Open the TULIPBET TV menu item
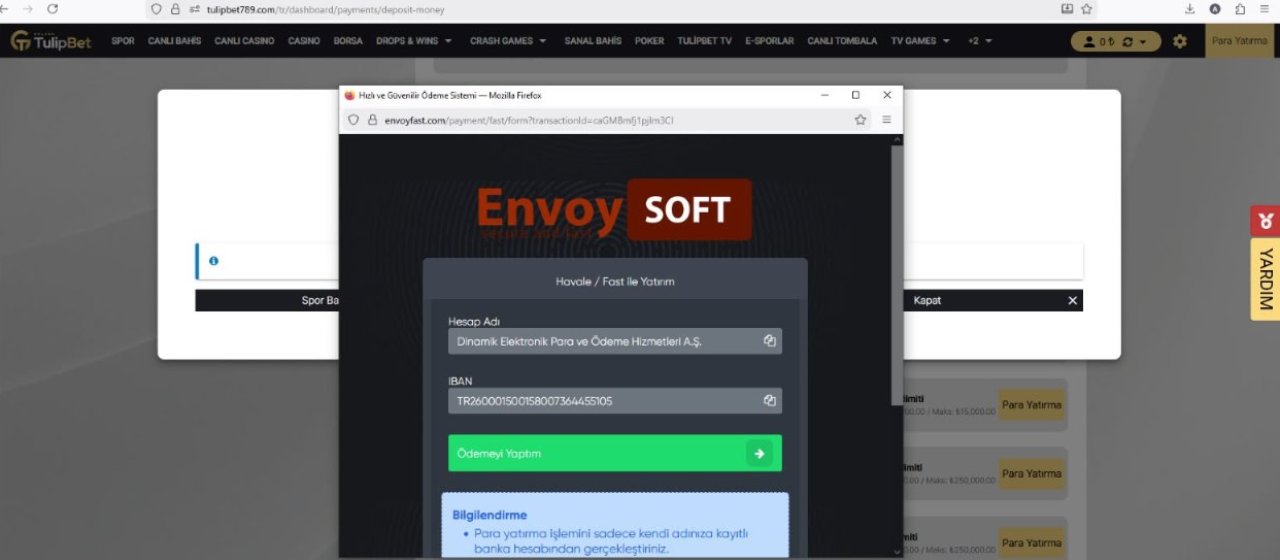1280x560 pixels. pos(704,41)
